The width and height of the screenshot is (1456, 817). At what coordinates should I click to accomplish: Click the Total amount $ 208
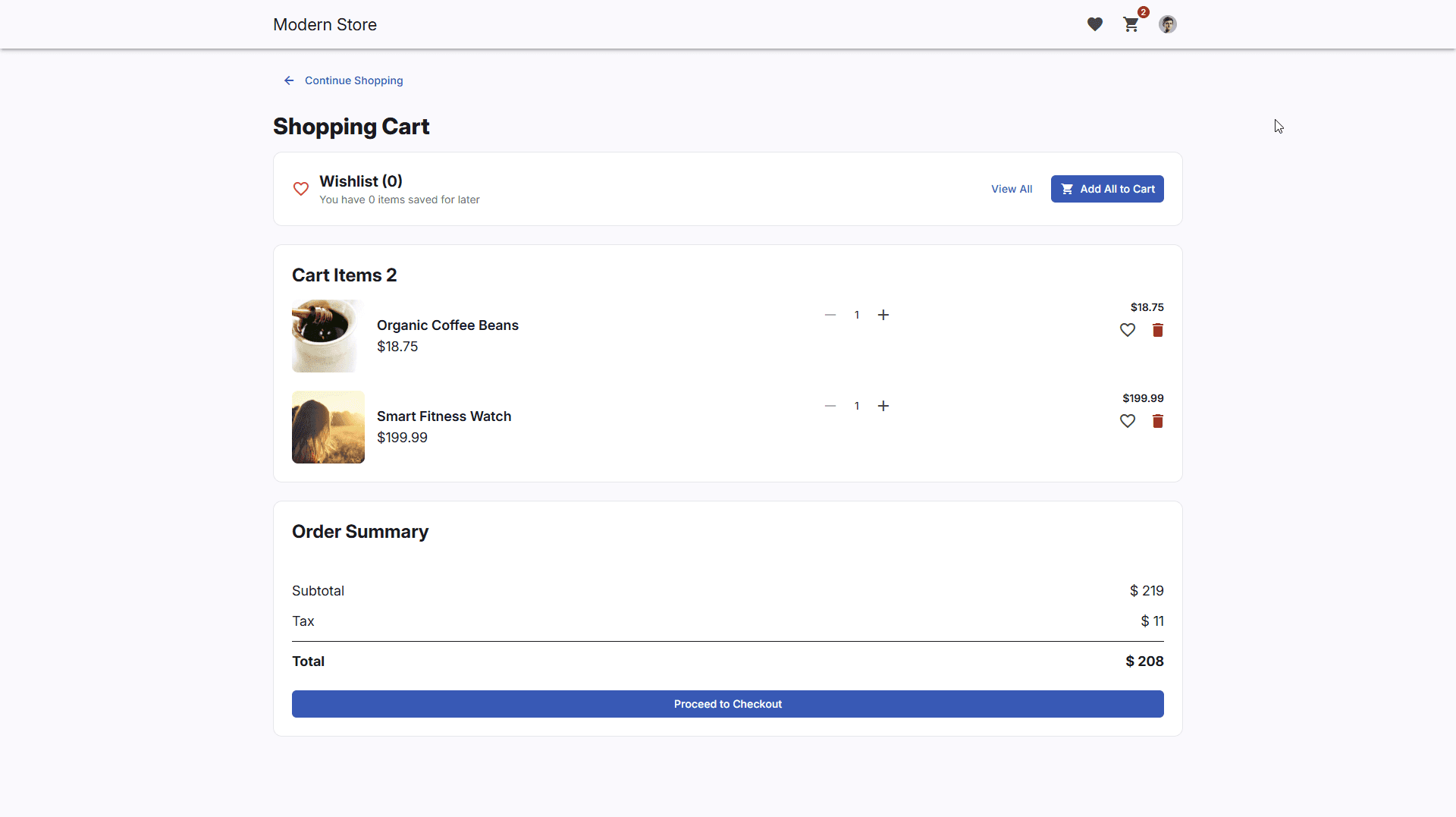[1144, 661]
